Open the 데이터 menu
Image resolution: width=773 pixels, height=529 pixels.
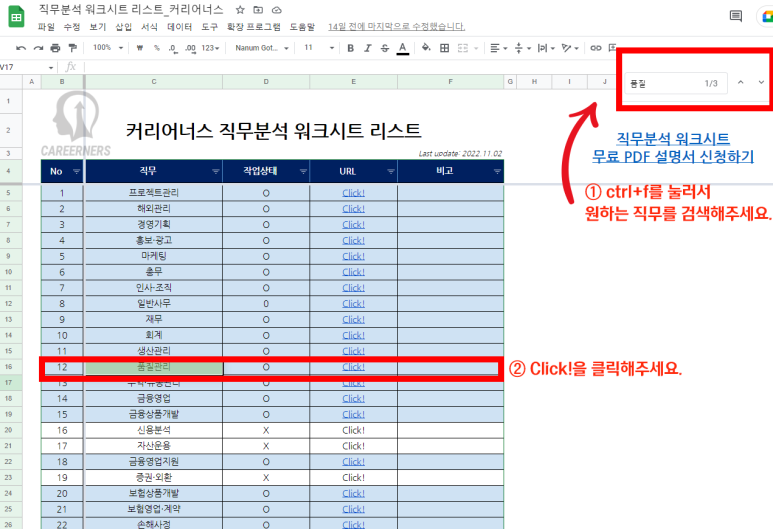(x=179, y=27)
